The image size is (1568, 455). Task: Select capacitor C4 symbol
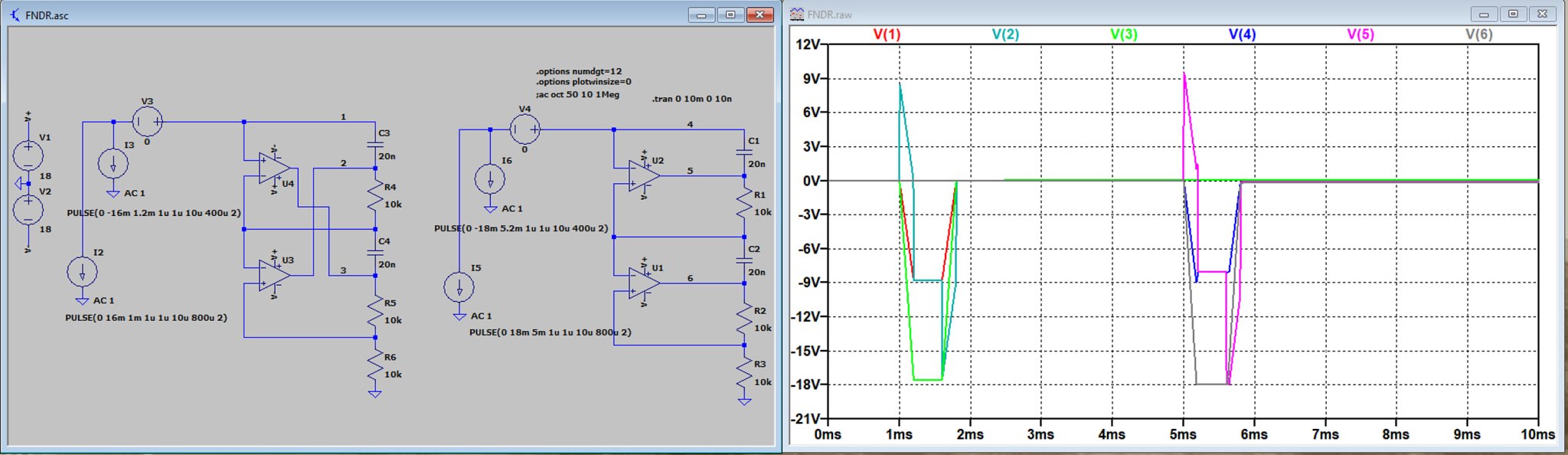375,253
